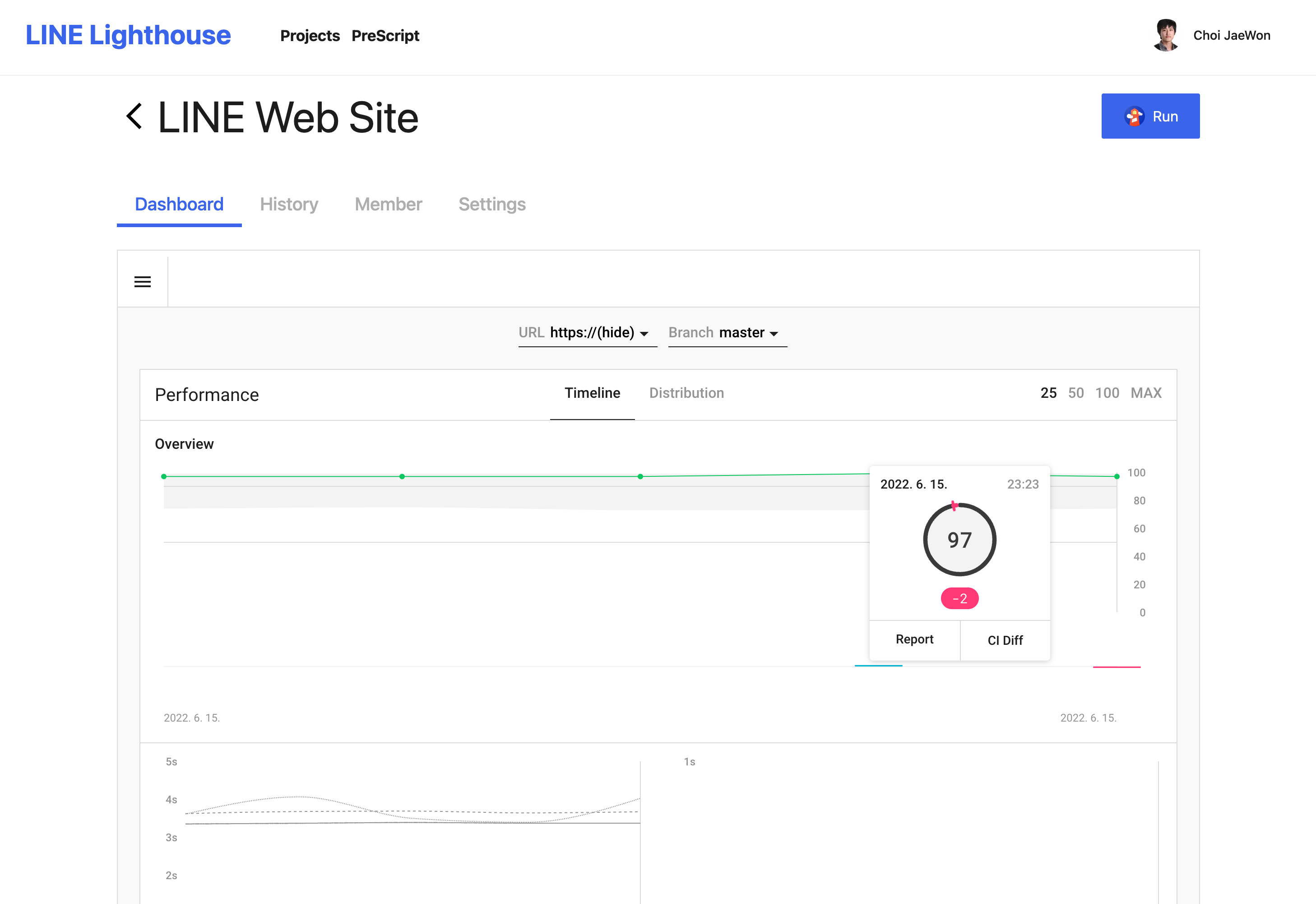Click the first green timeline data point
Image resolution: width=1316 pixels, height=904 pixels.
(164, 476)
